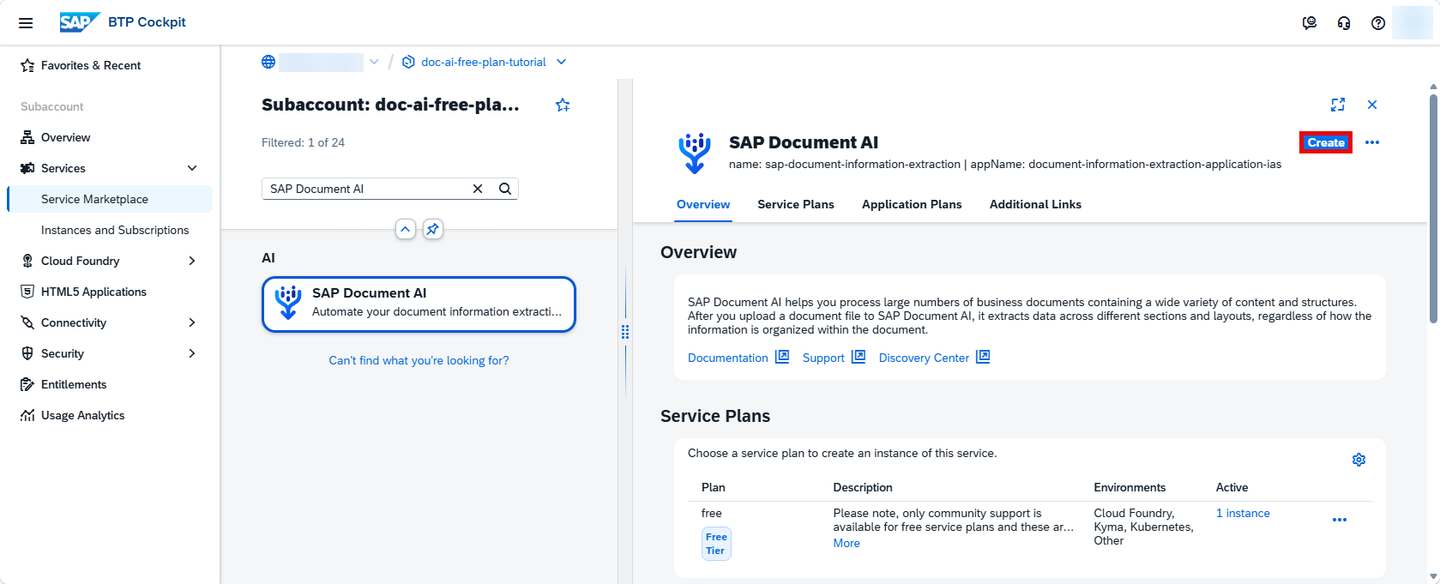Run search with magnifier icon
Viewport: 1440px width, 584px height.
click(x=505, y=188)
